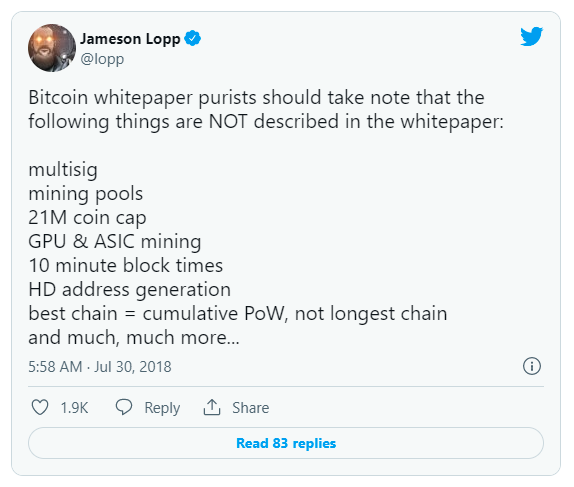
Task: Click the GPU & ASIC mining line
Action: pyautogui.click(x=115, y=242)
